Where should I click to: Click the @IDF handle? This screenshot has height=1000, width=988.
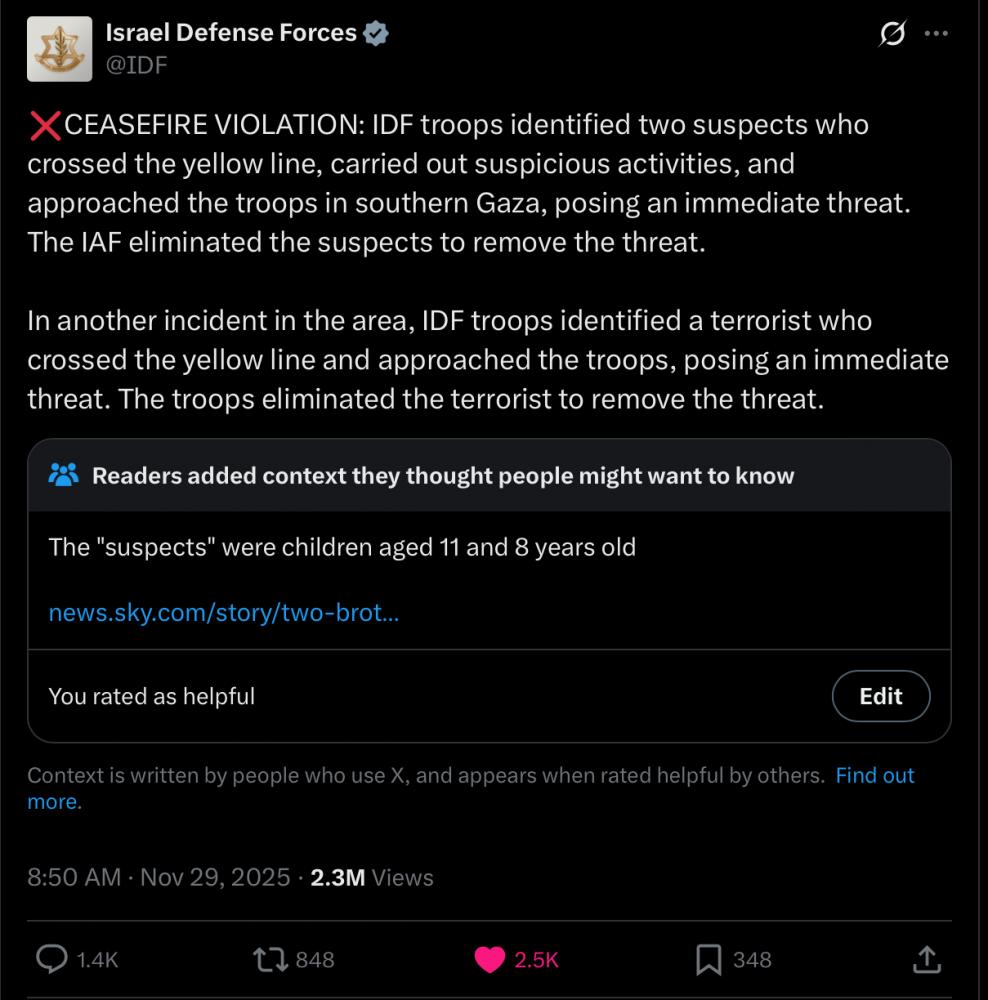tap(136, 65)
